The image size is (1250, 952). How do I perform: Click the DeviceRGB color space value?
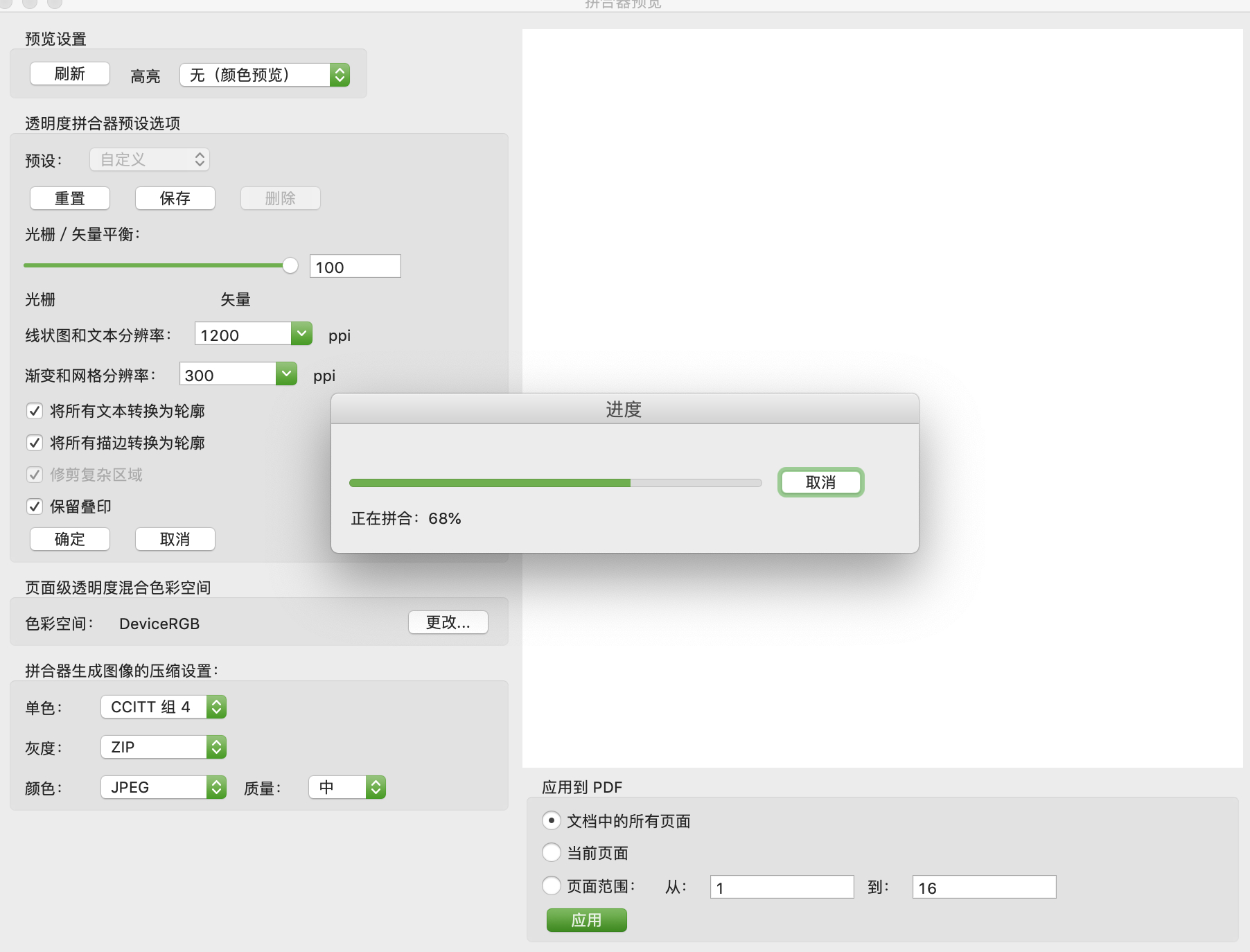click(x=159, y=624)
